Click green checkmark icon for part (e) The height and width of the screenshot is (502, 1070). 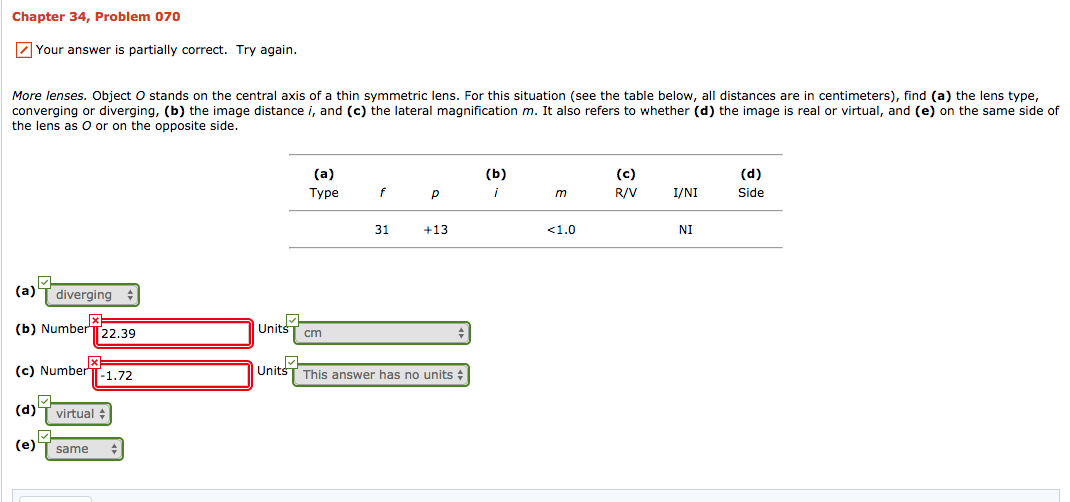(x=45, y=436)
